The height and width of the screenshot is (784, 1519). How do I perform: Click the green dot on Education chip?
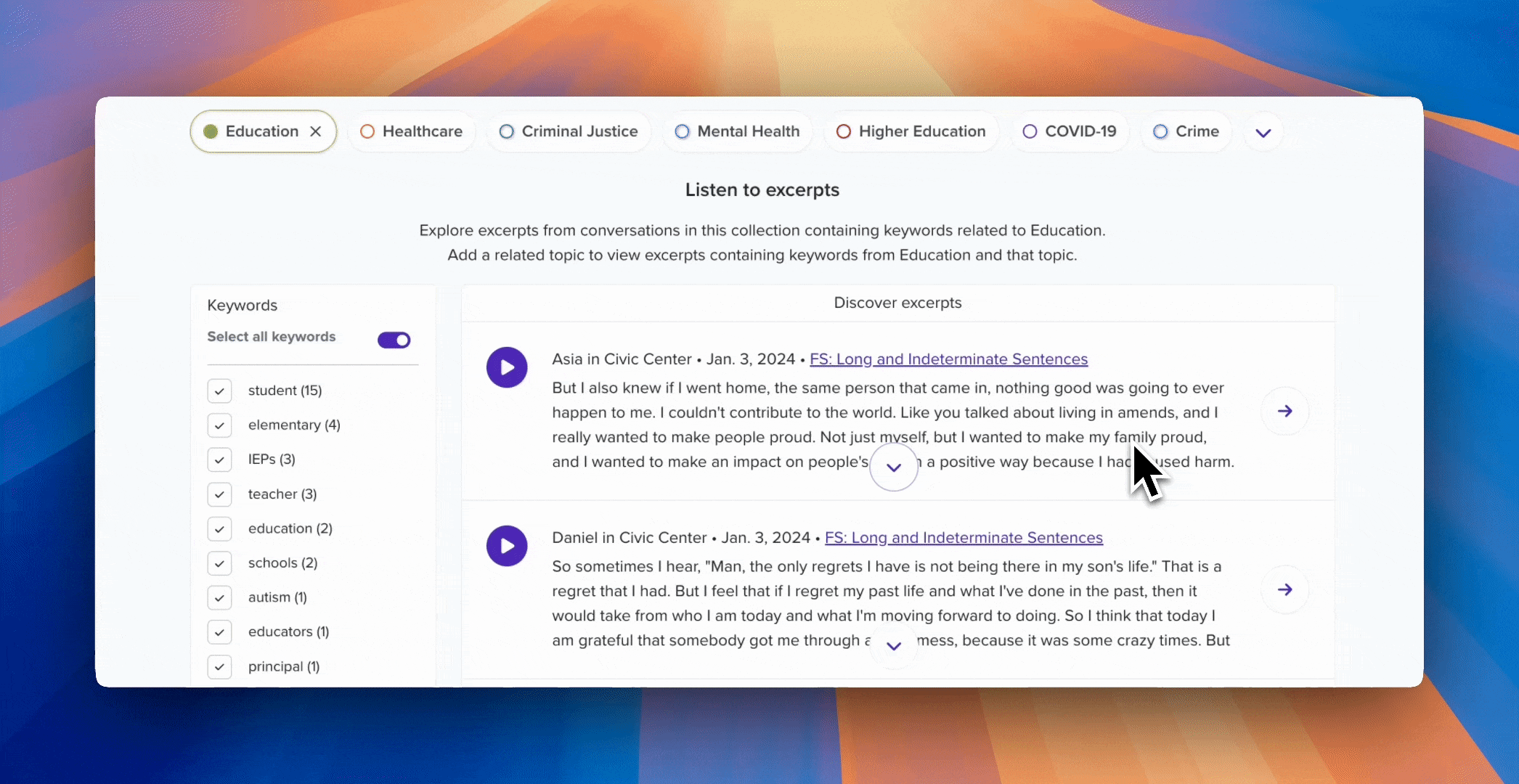pyautogui.click(x=211, y=131)
